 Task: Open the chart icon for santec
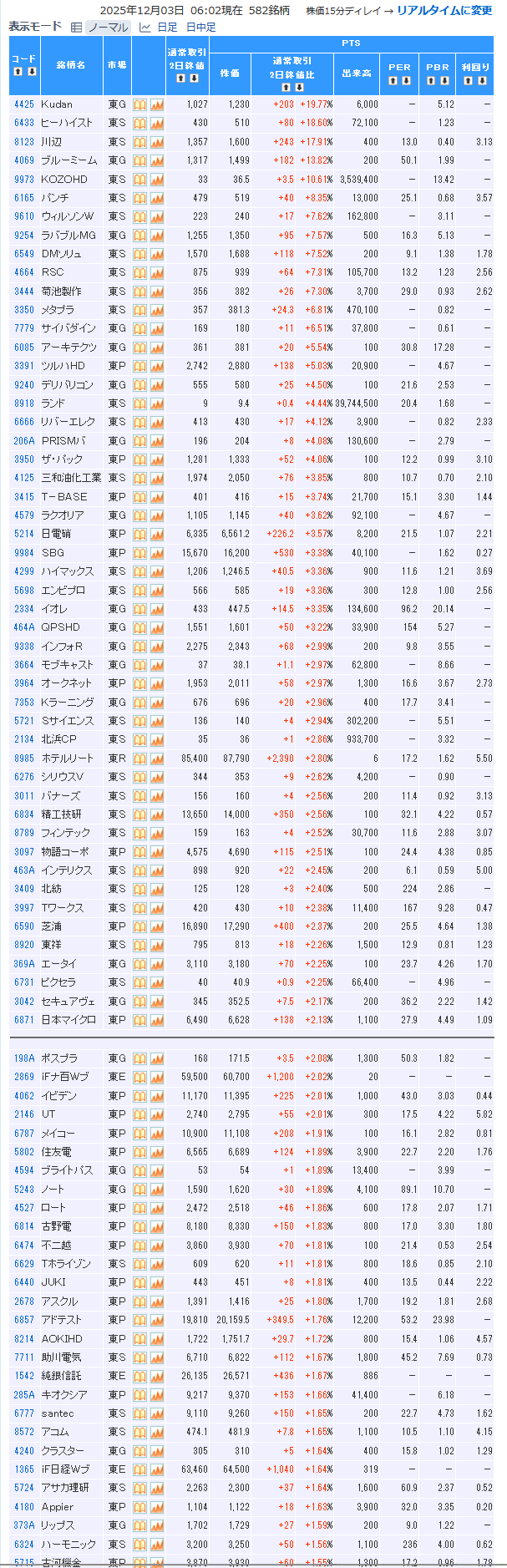point(157,1413)
